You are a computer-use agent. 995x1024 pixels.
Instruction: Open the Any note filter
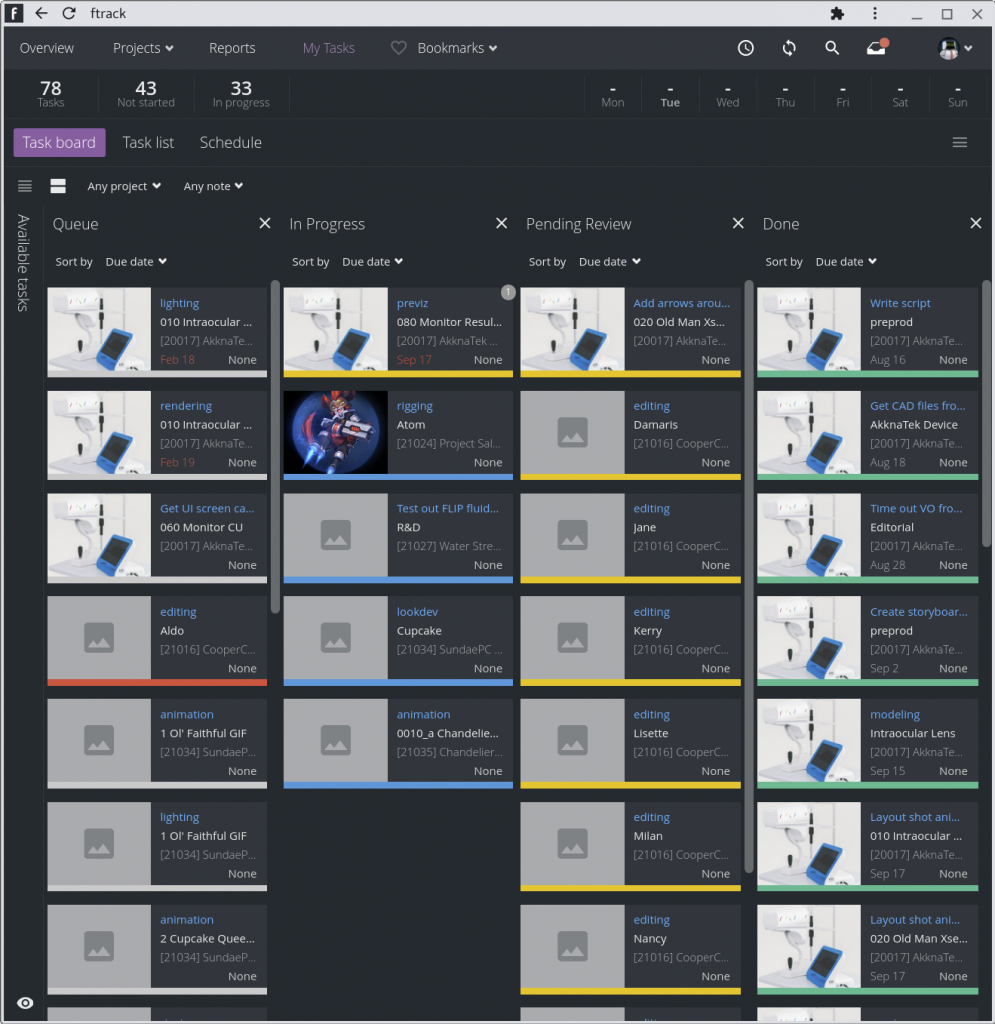click(x=213, y=186)
